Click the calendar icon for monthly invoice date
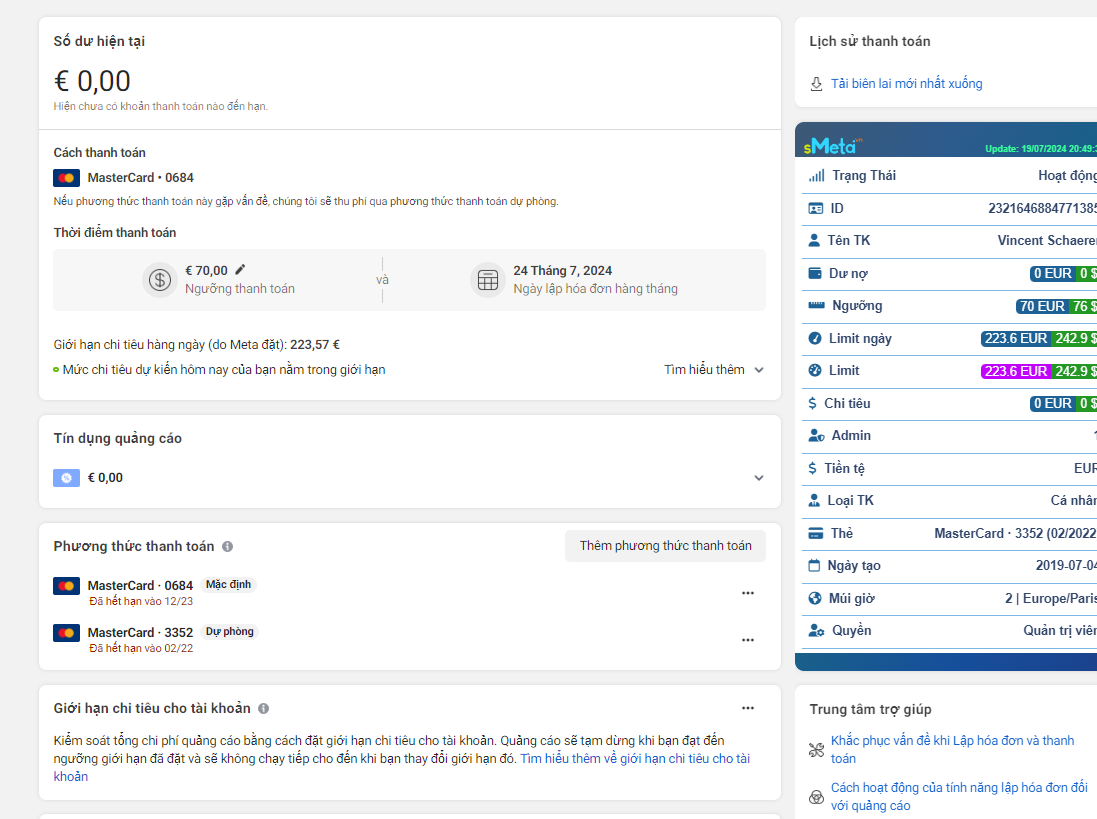This screenshot has width=1097, height=819. [x=488, y=280]
